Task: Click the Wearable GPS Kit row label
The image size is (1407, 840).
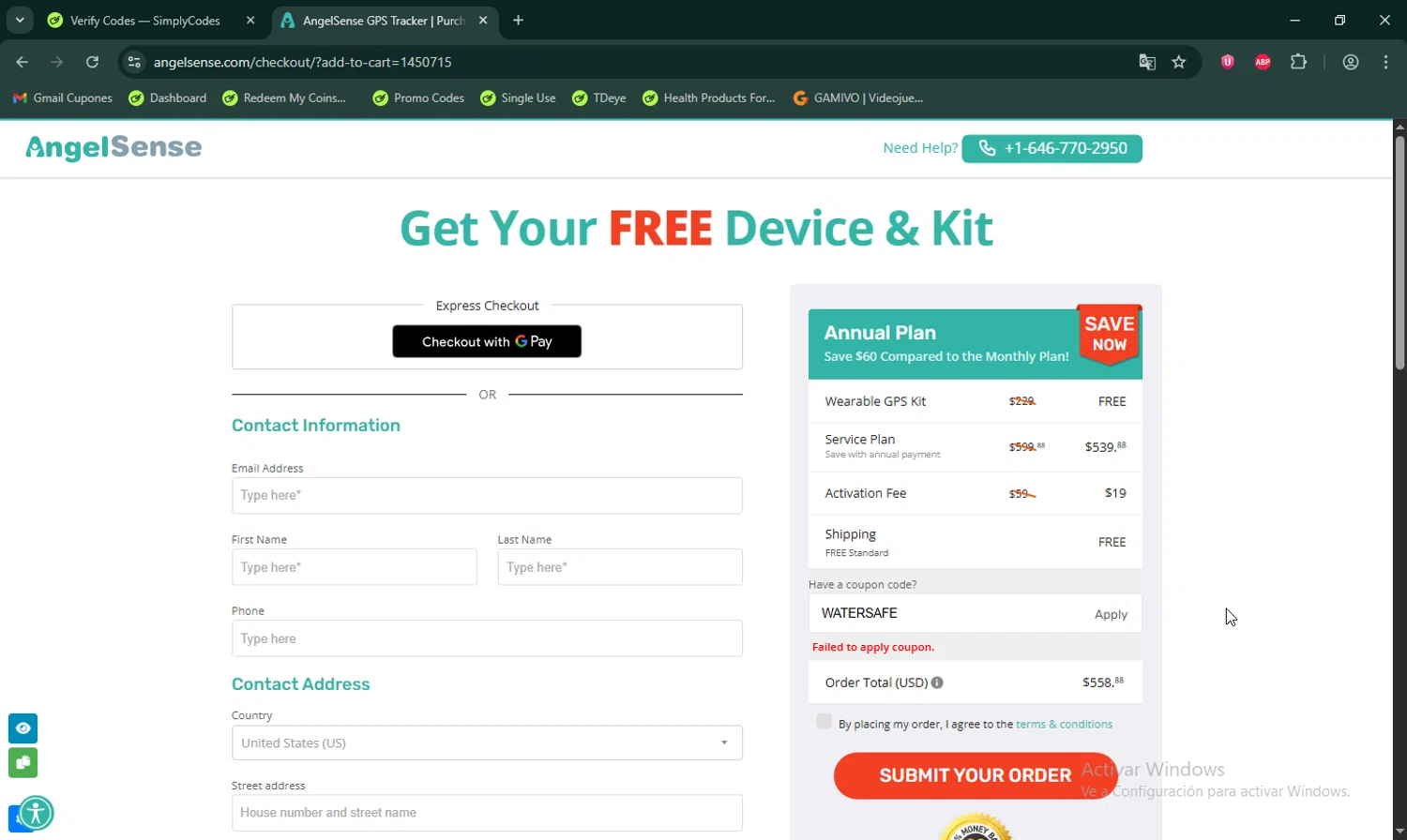Action: point(875,401)
